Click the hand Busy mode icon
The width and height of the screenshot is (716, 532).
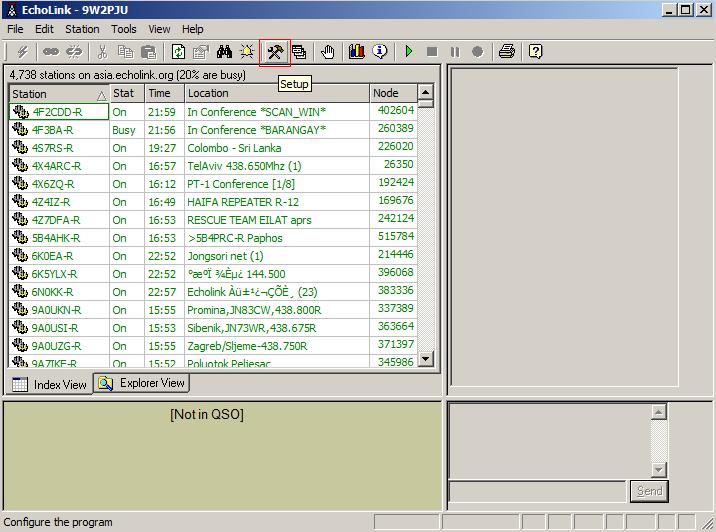pos(327,52)
